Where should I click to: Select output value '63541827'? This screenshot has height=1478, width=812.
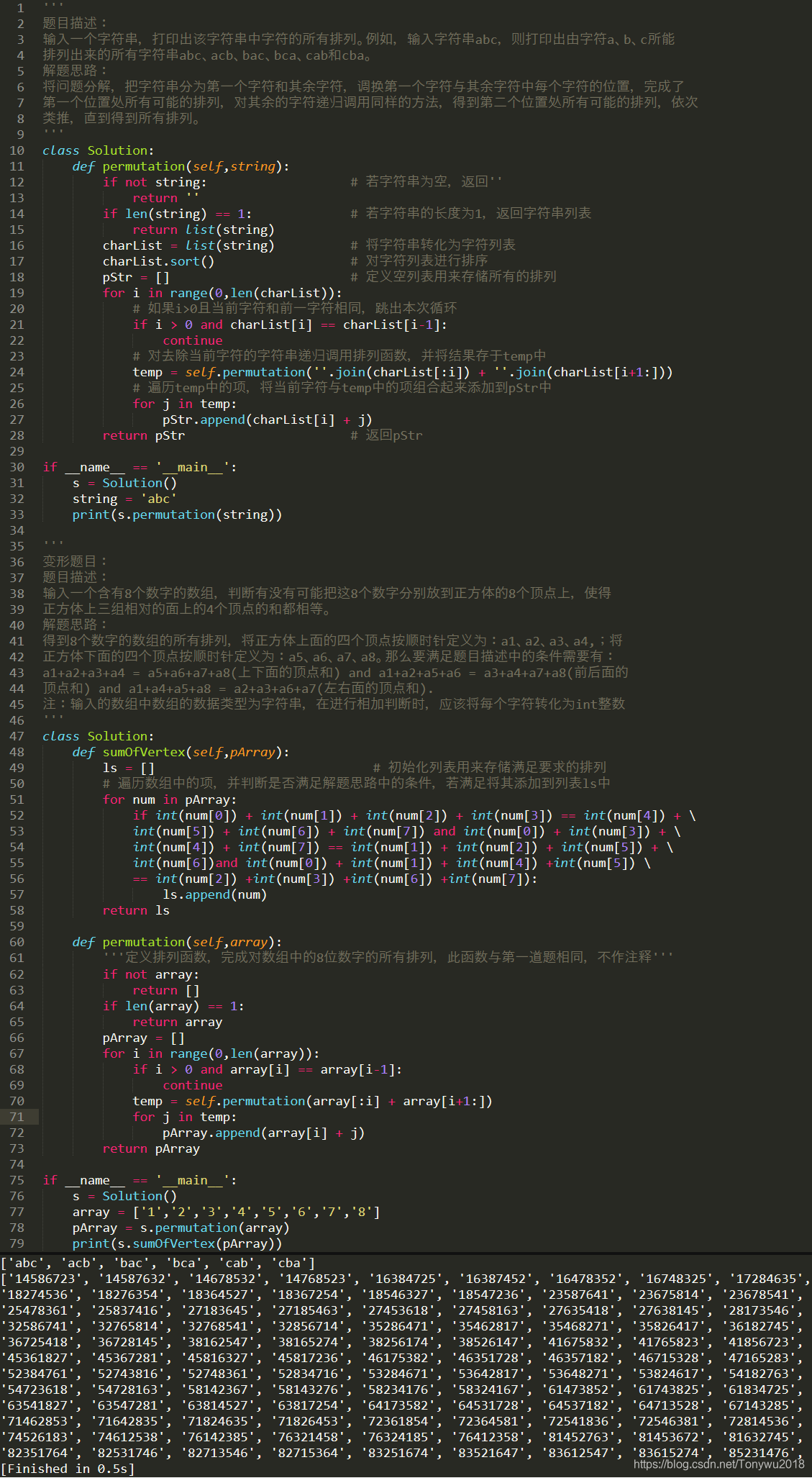[42, 1405]
